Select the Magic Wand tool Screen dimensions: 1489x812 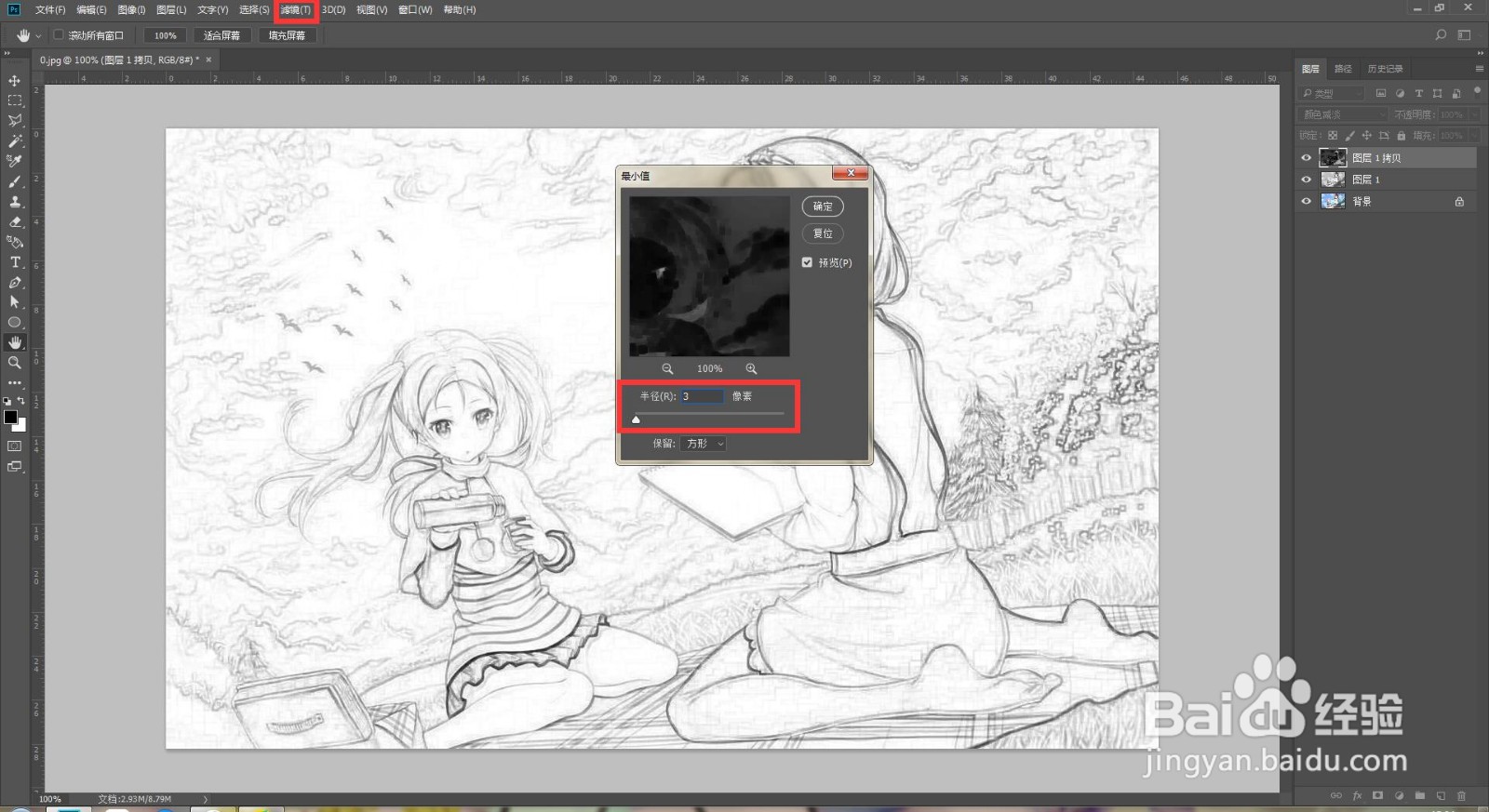tap(15, 141)
